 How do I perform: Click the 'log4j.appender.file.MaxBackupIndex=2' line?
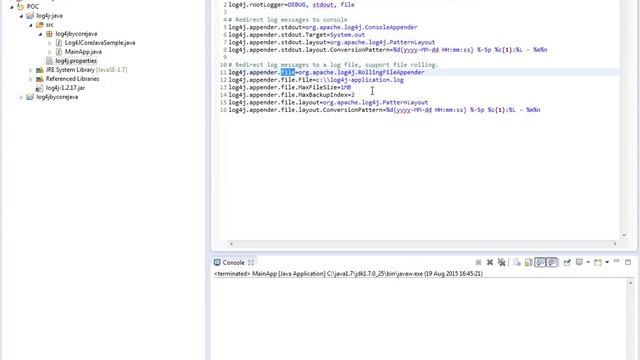pos(291,95)
